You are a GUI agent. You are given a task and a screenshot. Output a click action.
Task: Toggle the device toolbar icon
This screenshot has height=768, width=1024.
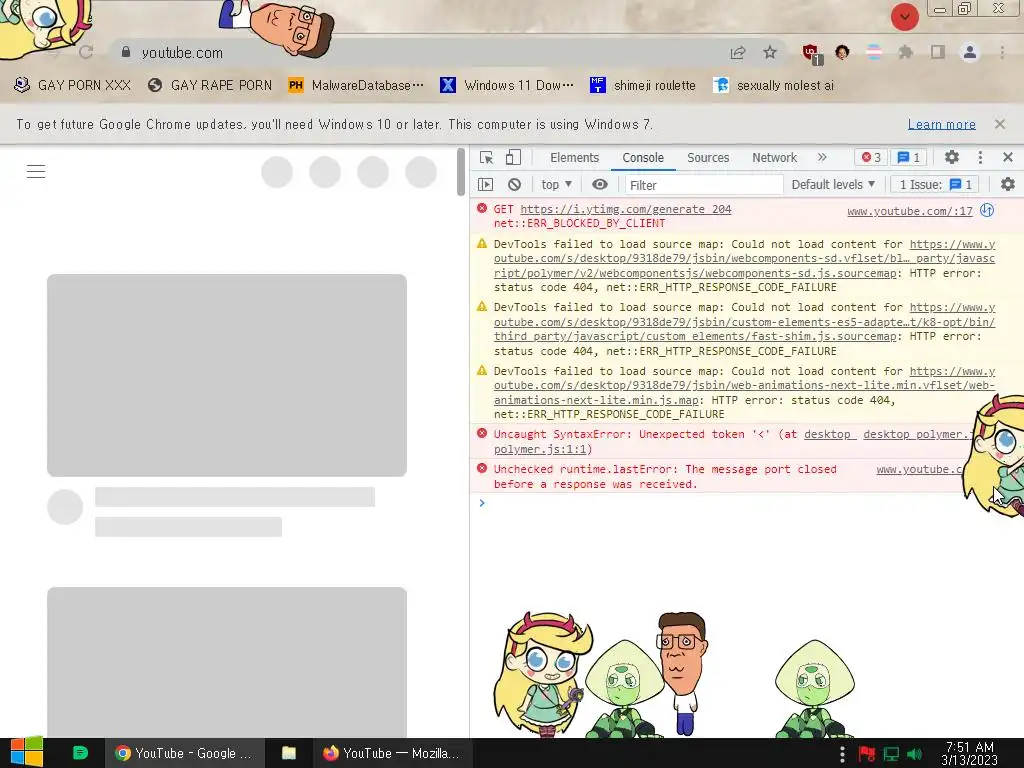(x=513, y=157)
